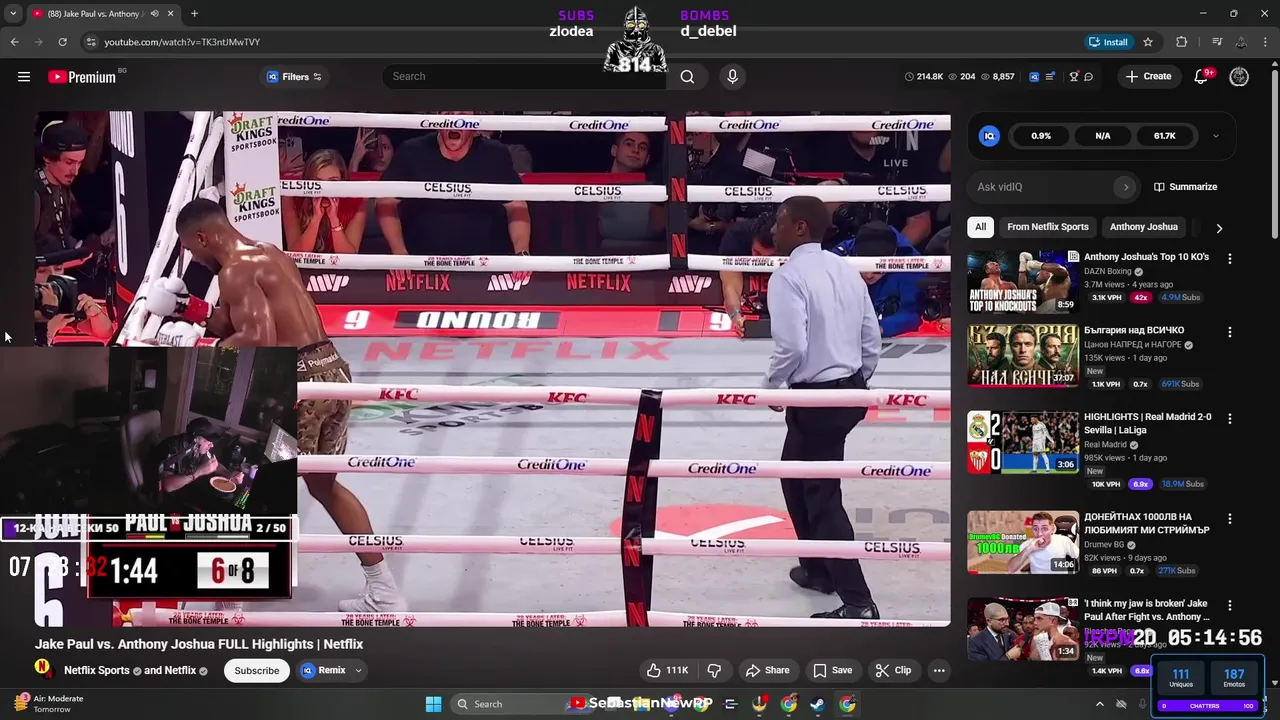Show hidden system tray icons
The image size is (1280, 720).
pyautogui.click(x=1099, y=704)
